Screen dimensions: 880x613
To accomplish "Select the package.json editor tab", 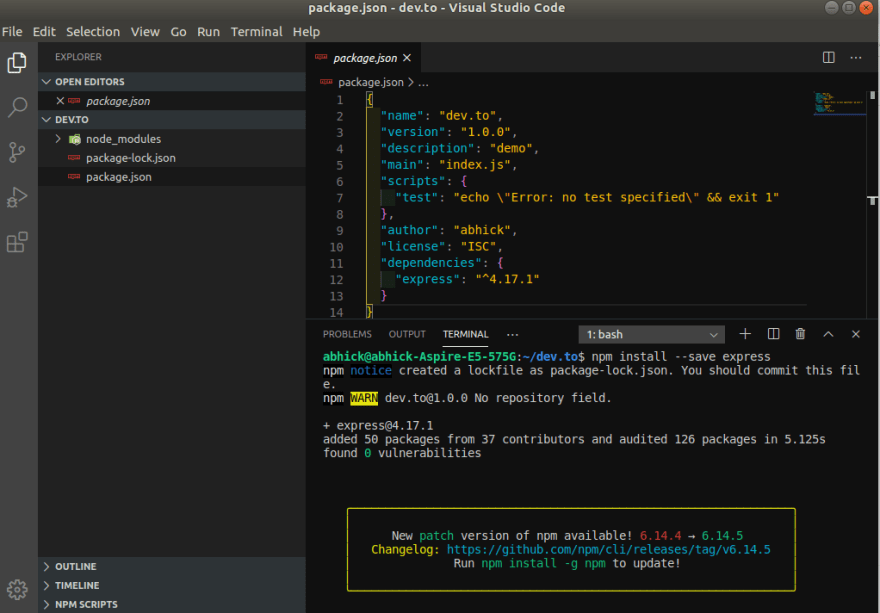I will pos(363,58).
